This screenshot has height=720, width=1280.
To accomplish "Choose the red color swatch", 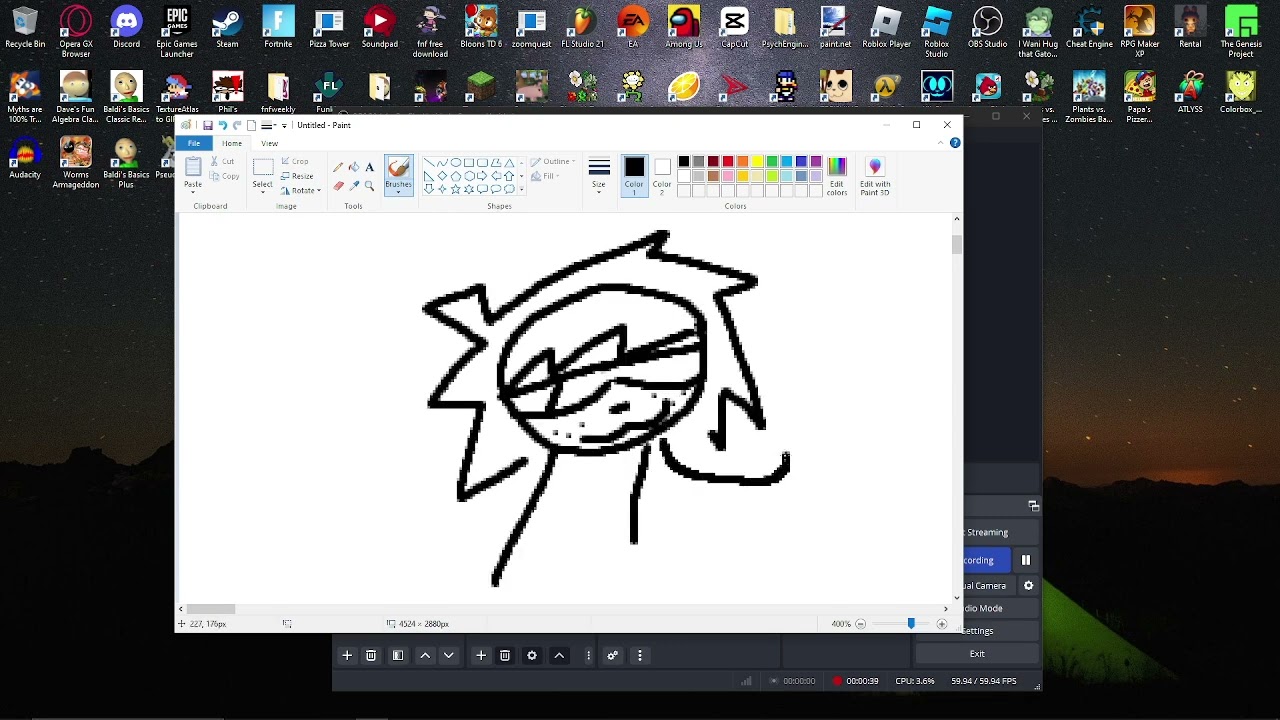I will tap(728, 162).
